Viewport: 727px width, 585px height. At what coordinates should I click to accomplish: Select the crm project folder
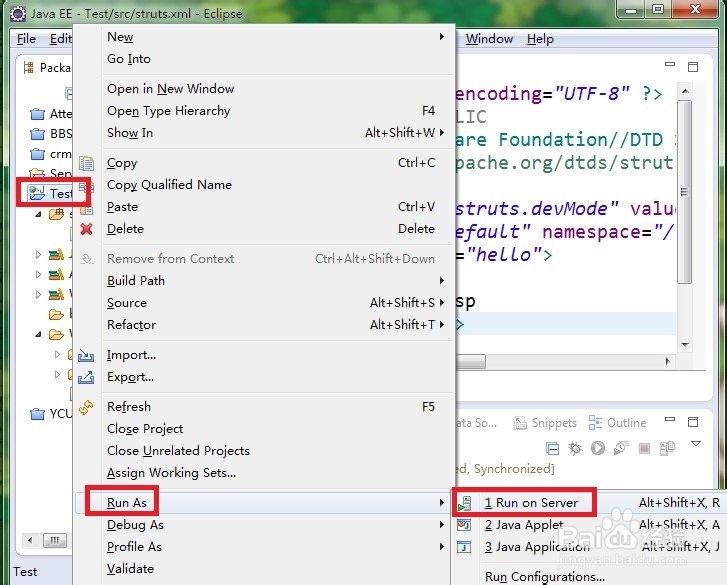(x=50, y=154)
